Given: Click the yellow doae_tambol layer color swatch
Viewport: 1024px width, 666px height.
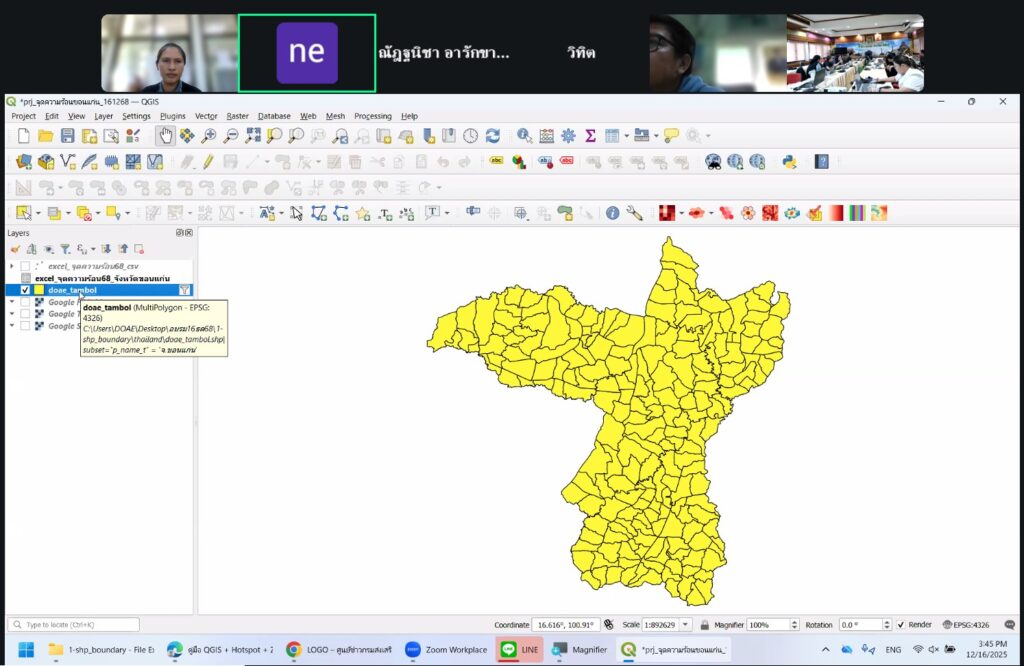Looking at the screenshot, I should point(39,290).
